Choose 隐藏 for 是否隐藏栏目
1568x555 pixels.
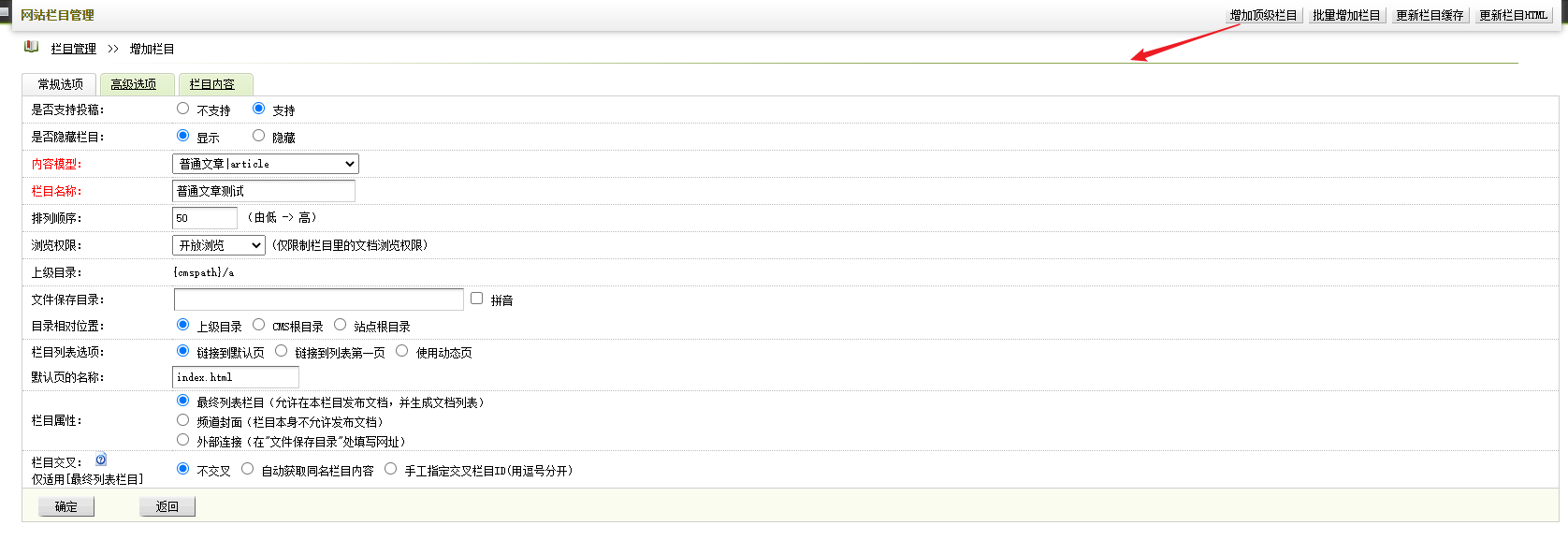[259, 136]
